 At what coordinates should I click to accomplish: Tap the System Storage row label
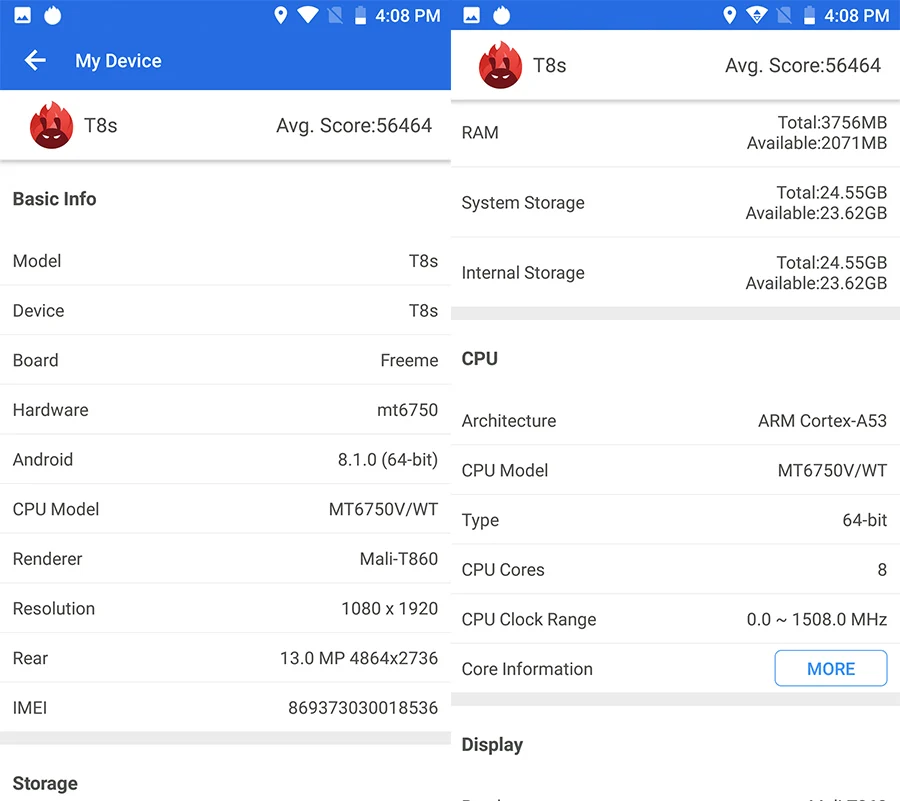523,203
